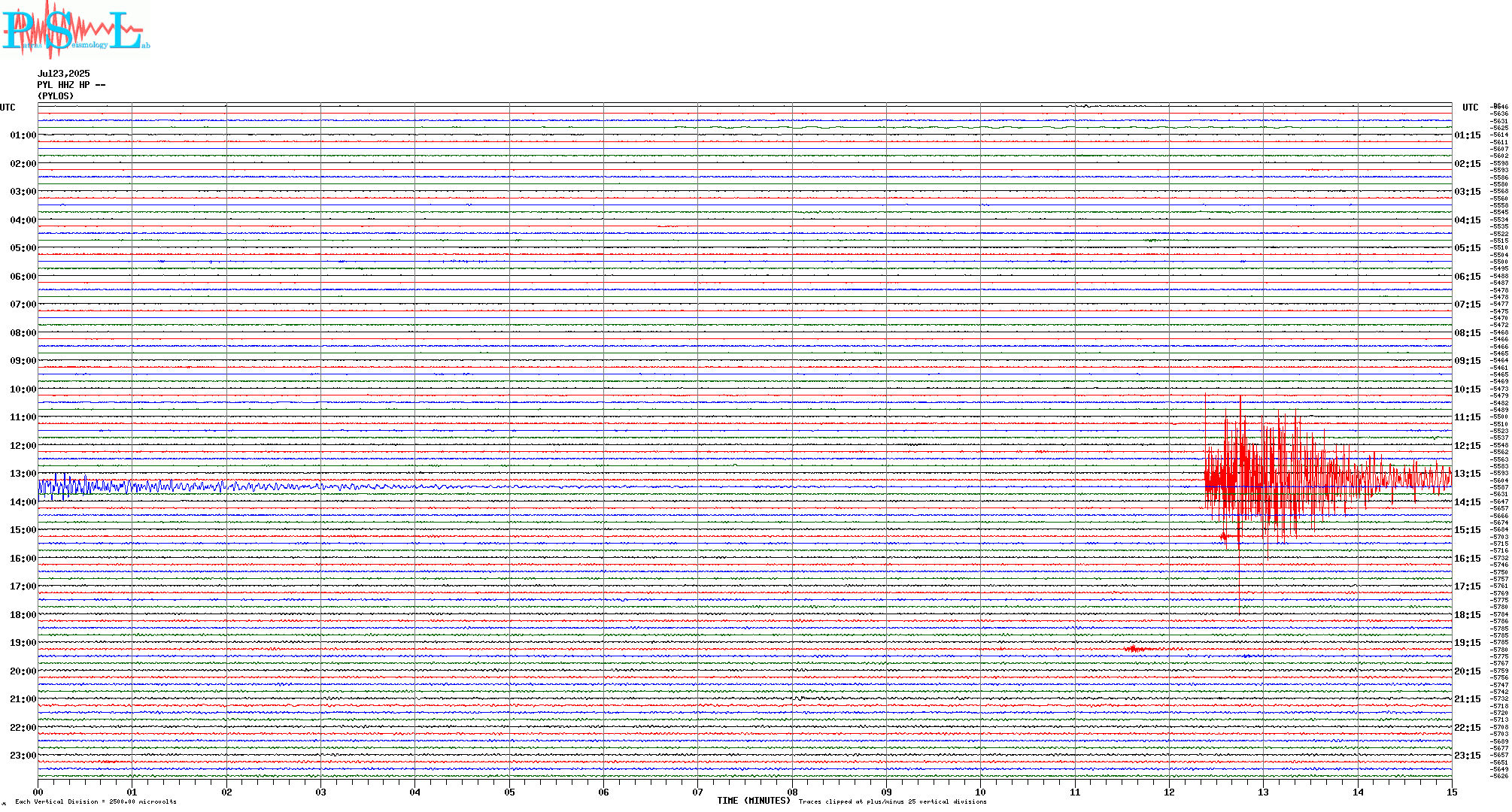Click the "23:00" hour label
Image resolution: width=1512 pixels, height=812 pixels.
pyautogui.click(x=23, y=756)
